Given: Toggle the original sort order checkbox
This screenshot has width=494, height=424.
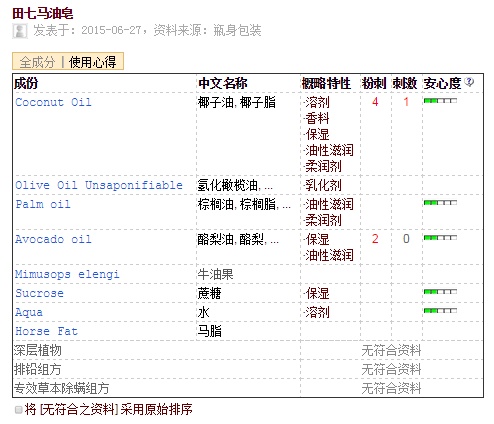Looking at the screenshot, I should click(19, 410).
